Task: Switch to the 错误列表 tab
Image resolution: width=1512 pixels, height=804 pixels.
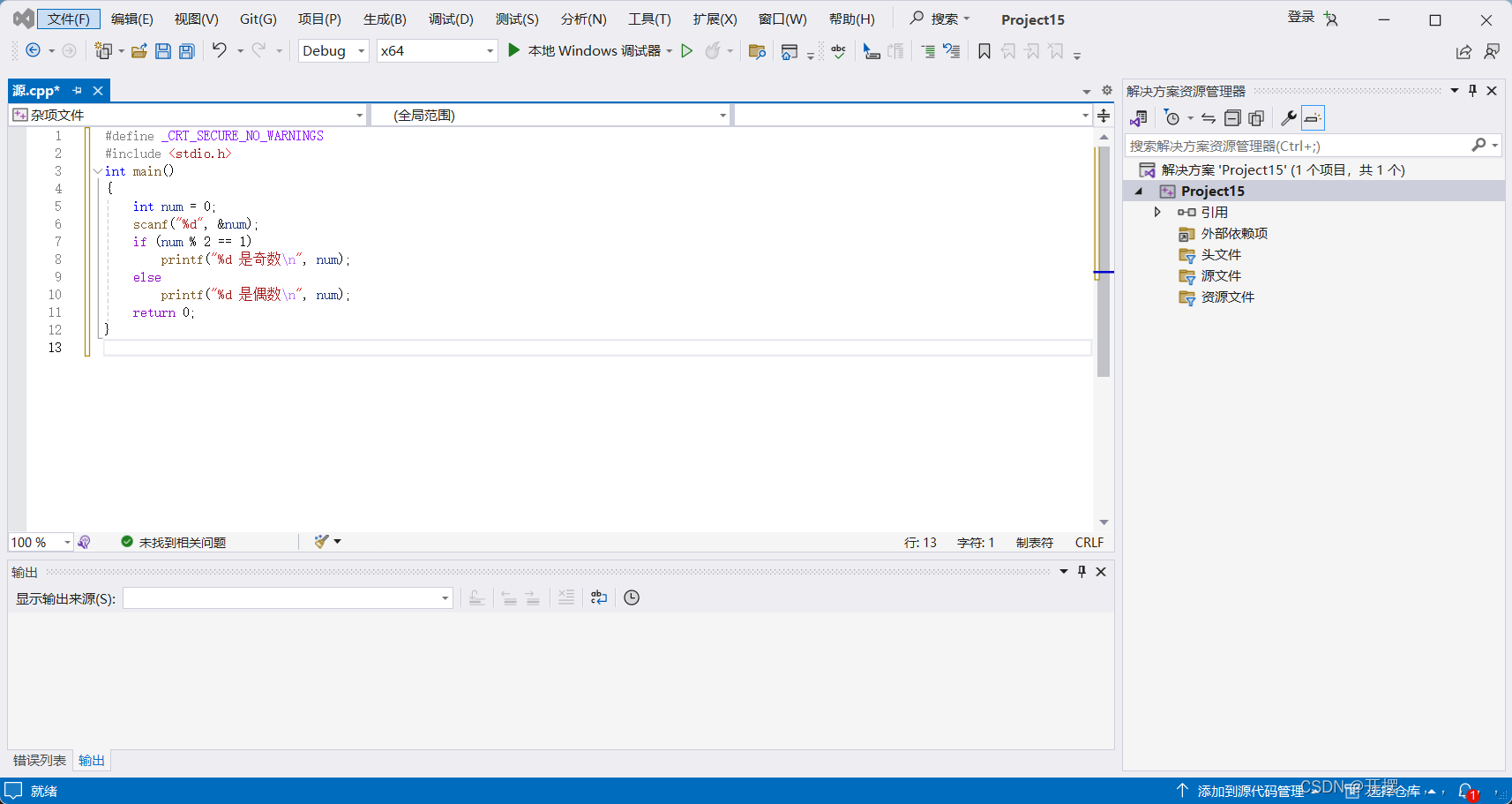Action: tap(40, 760)
